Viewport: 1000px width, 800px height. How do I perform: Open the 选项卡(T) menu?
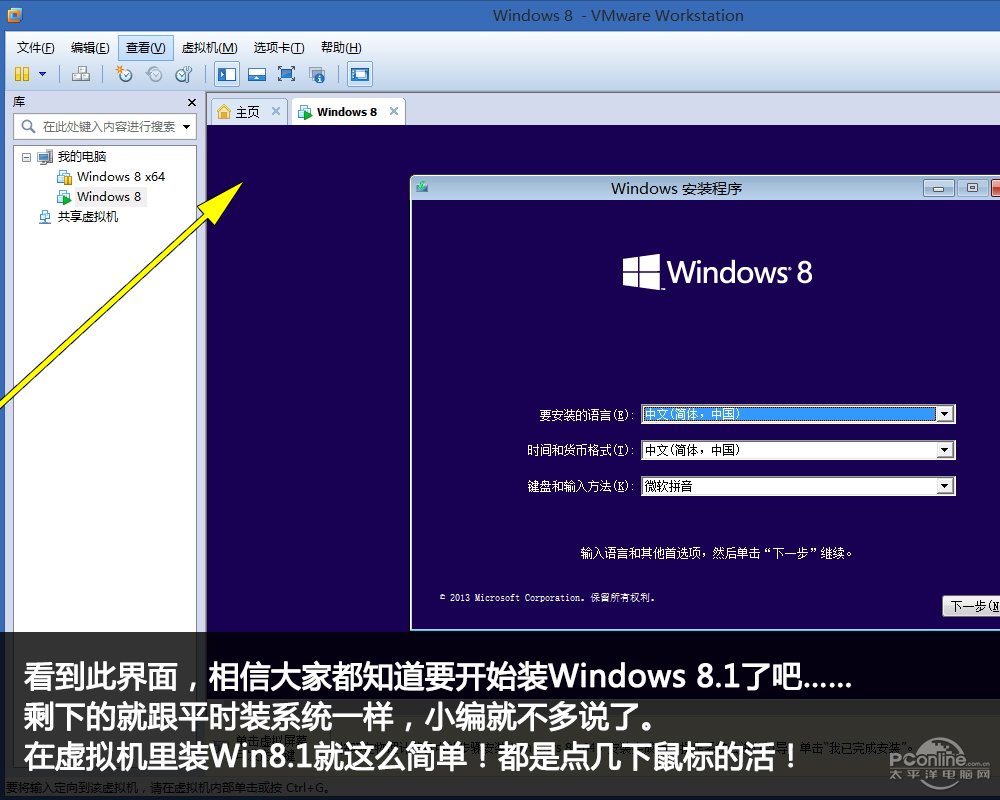pos(279,48)
